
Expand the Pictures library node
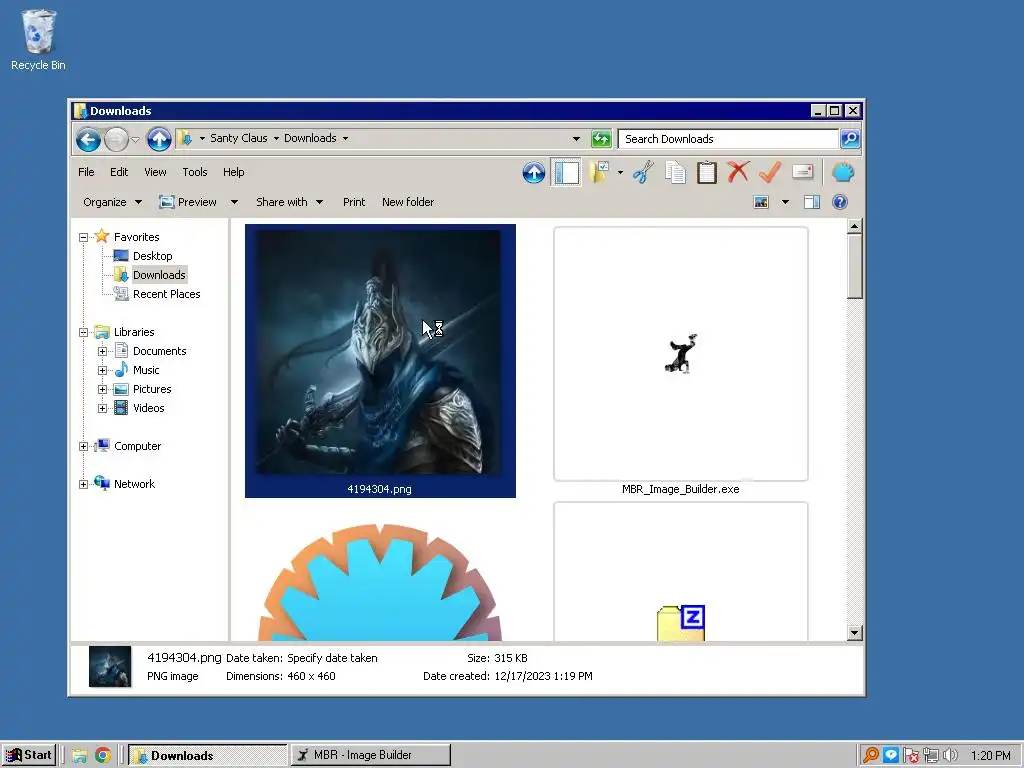(x=103, y=389)
